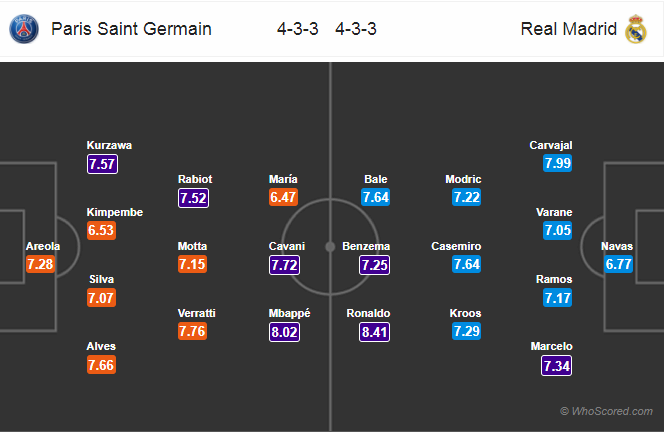Select Bale's 7.64 rating badge
667x432 pixels.
tap(376, 197)
